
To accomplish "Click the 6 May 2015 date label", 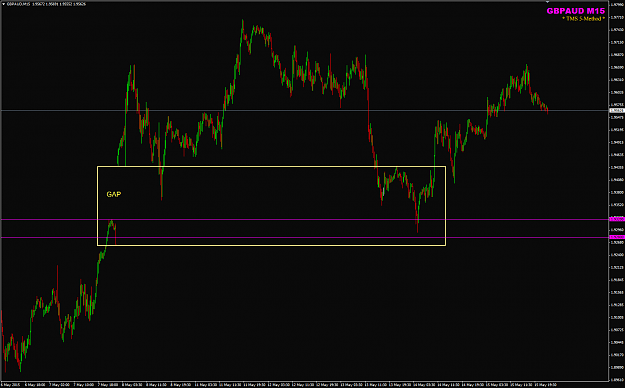I will pos(10,385).
